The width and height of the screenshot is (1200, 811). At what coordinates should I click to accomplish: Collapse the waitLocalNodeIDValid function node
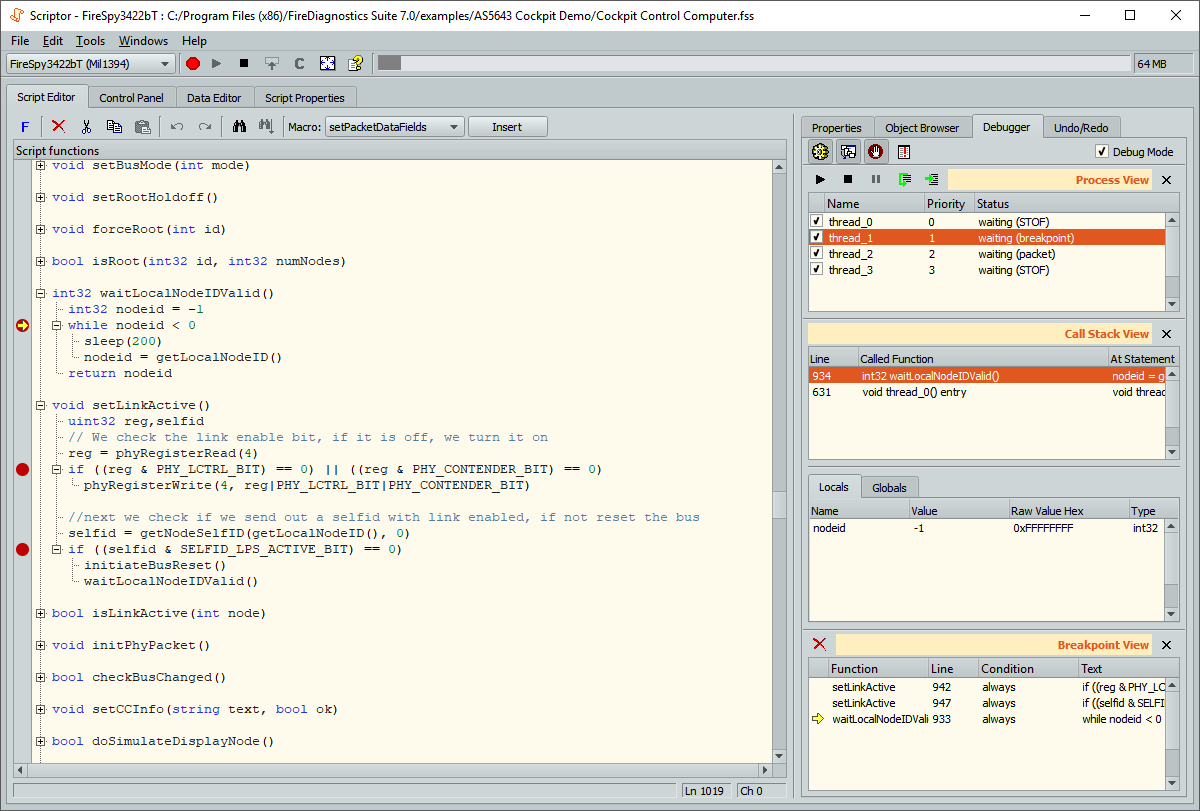(41, 293)
